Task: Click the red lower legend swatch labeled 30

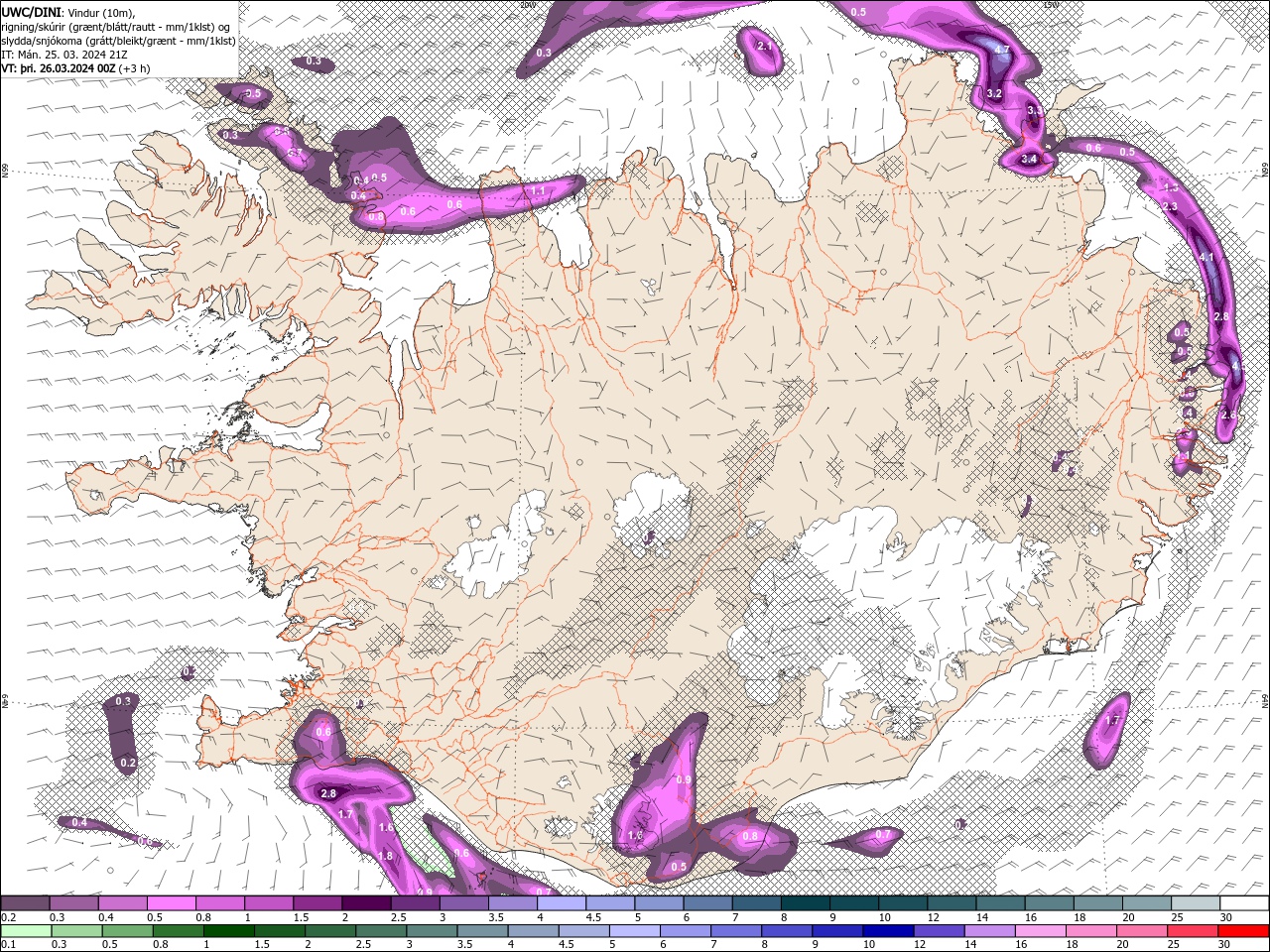Action: pos(1244,931)
